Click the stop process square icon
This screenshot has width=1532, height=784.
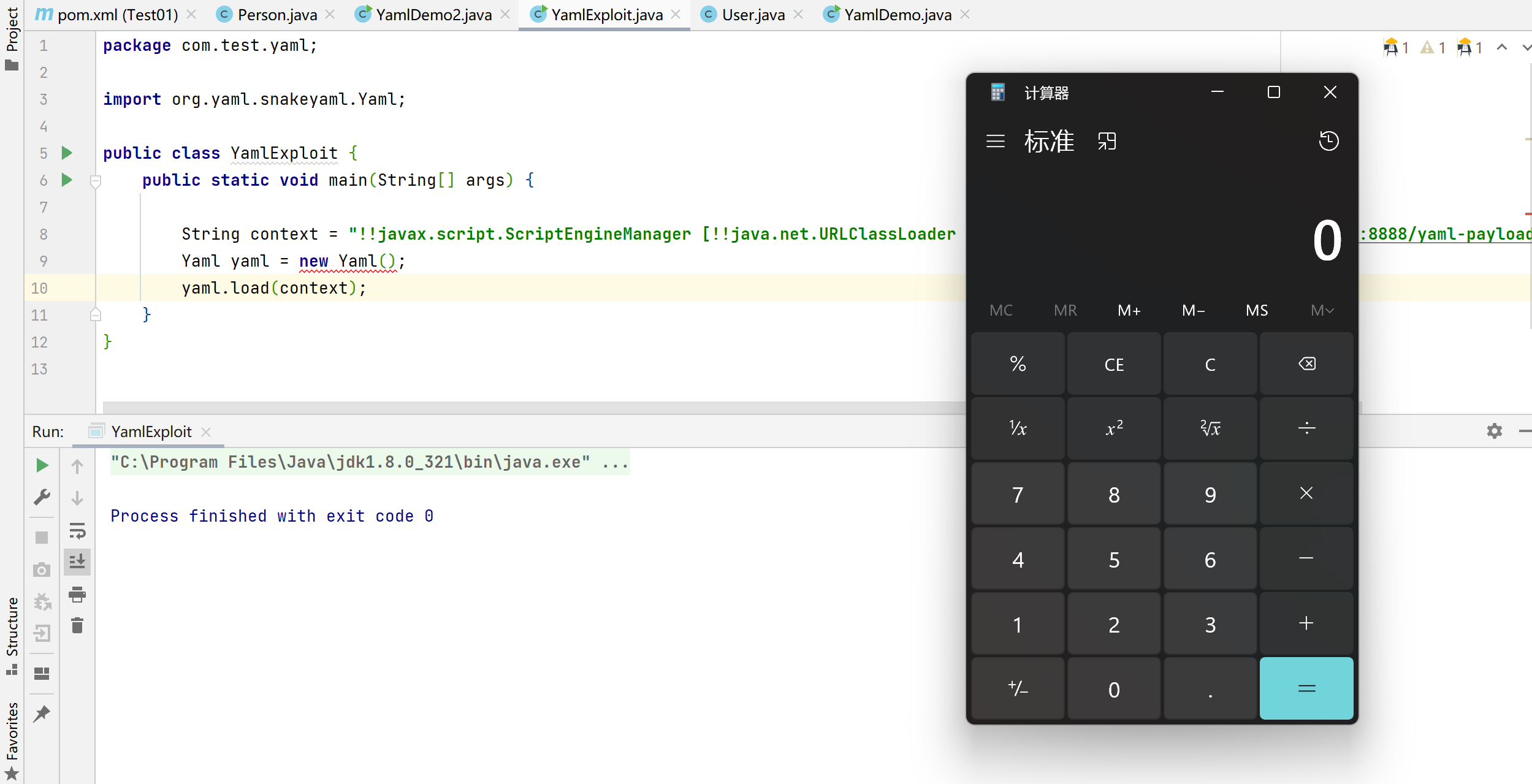pos(42,538)
